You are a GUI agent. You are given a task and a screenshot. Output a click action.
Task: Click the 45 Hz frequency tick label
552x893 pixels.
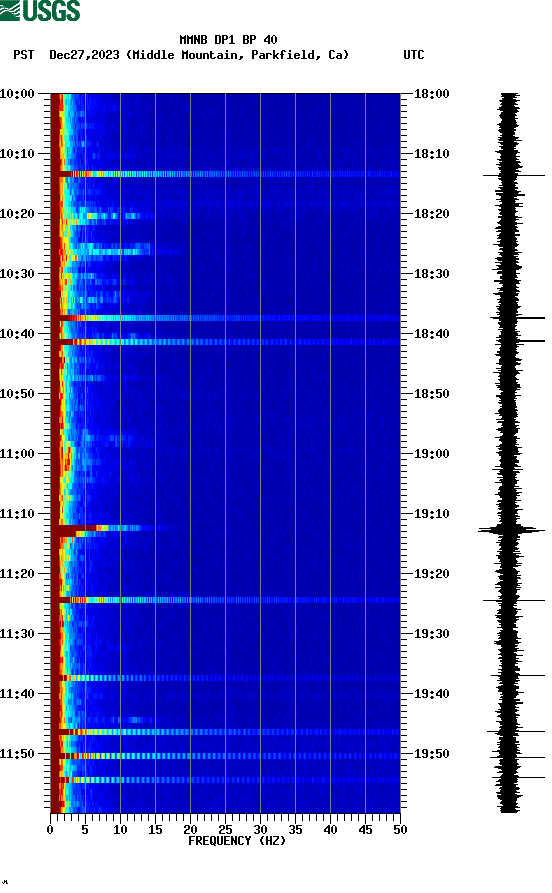[x=365, y=830]
